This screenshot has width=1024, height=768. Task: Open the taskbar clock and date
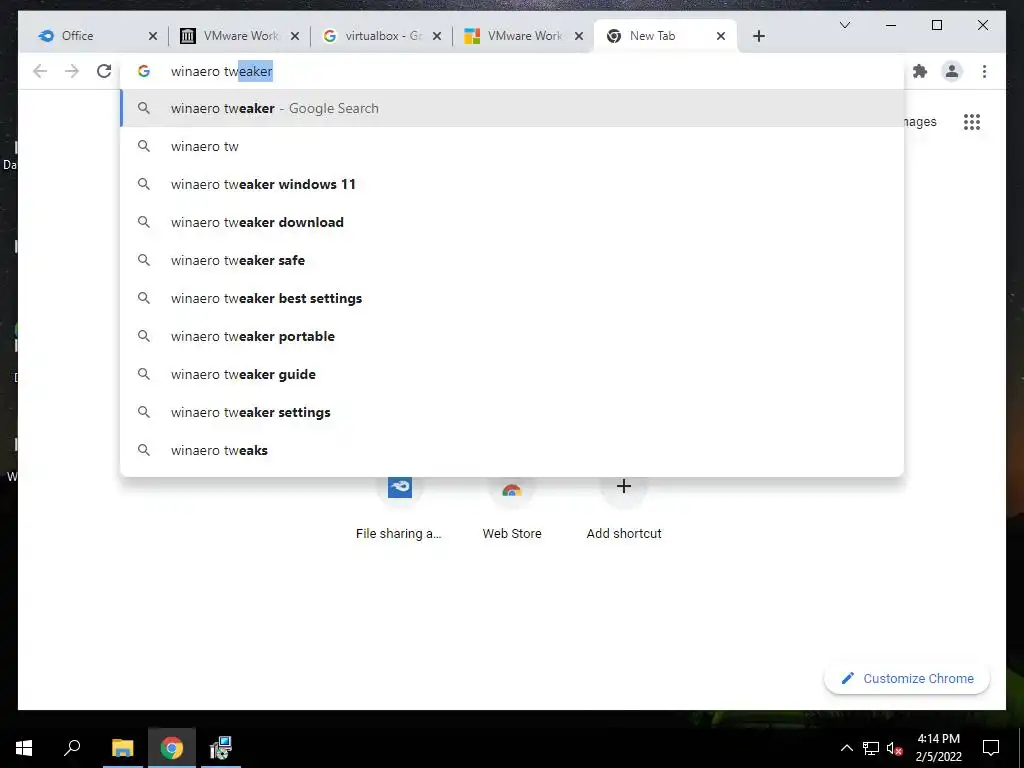[938, 748]
